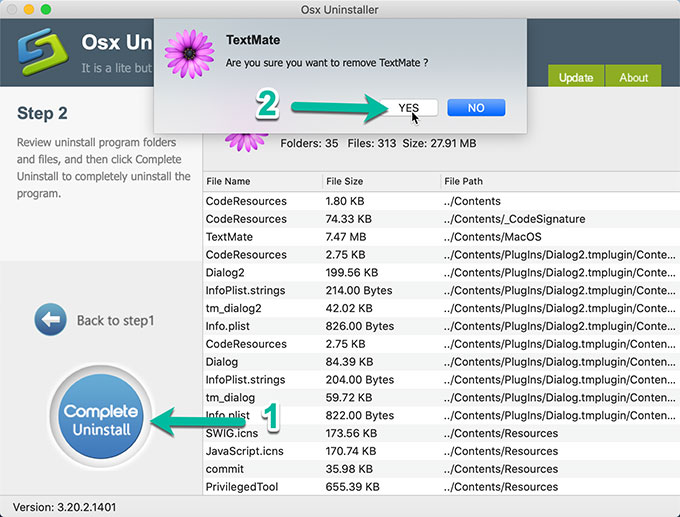Click the Complete Uninstall button
This screenshot has width=680, height=517.
[101, 417]
